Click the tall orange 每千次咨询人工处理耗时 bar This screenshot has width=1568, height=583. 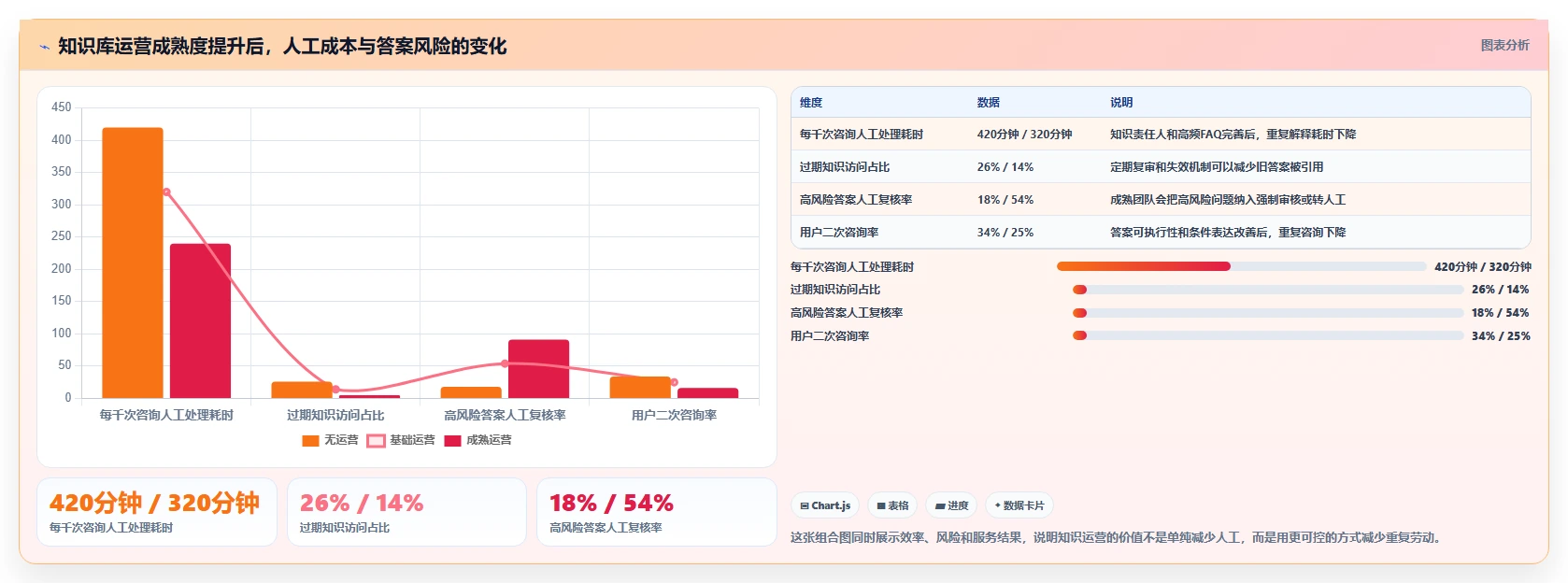[133, 263]
